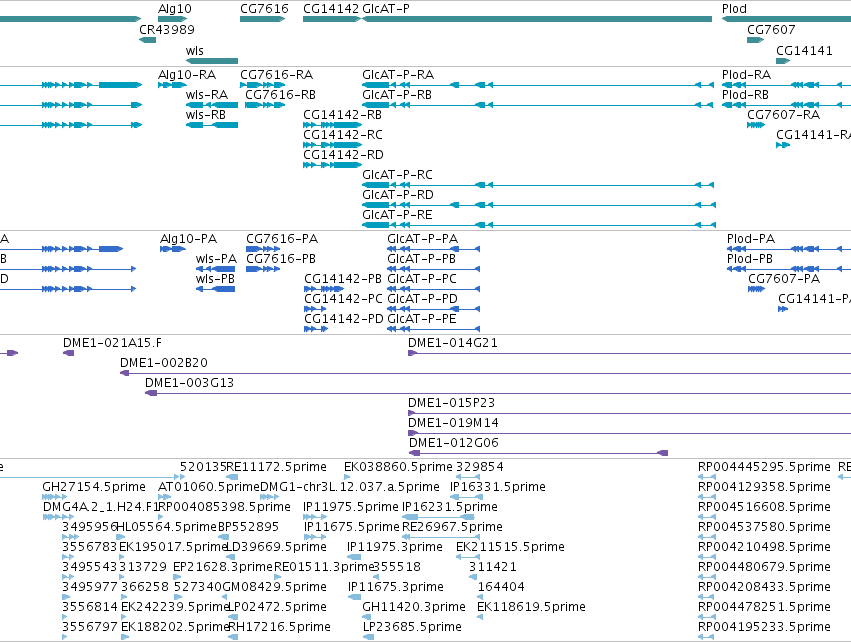Image resolution: width=851 pixels, height=642 pixels.
Task: Click the RP004445295.5prime EST label
Action: (764, 467)
